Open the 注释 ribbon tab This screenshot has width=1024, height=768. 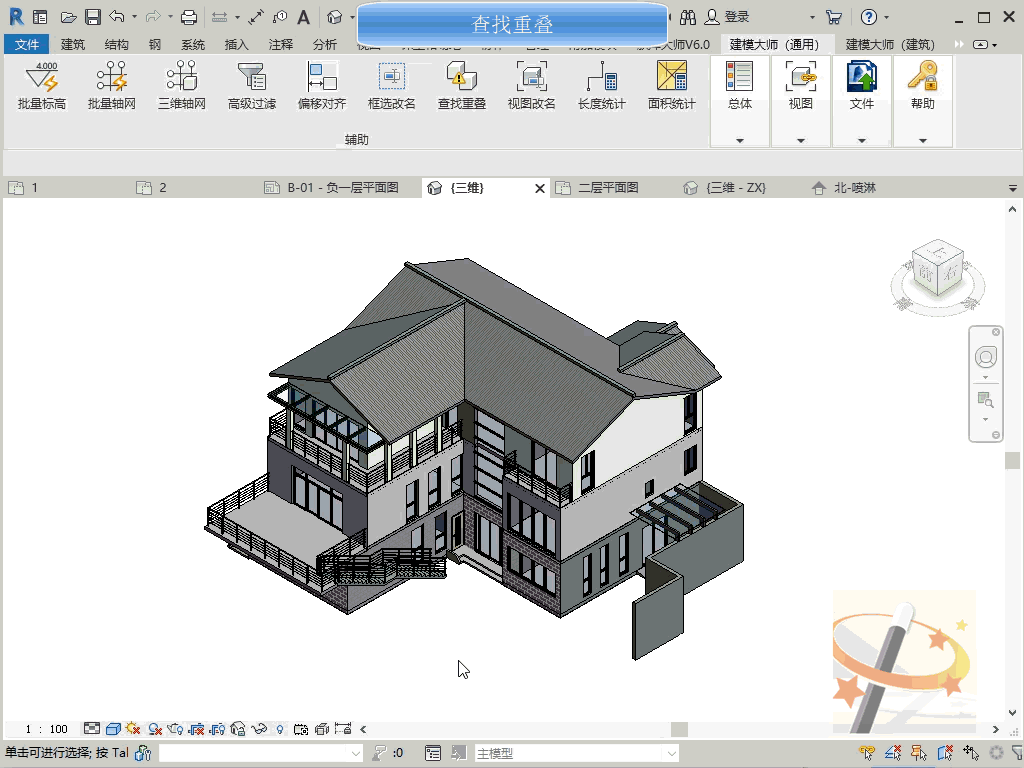(x=281, y=44)
